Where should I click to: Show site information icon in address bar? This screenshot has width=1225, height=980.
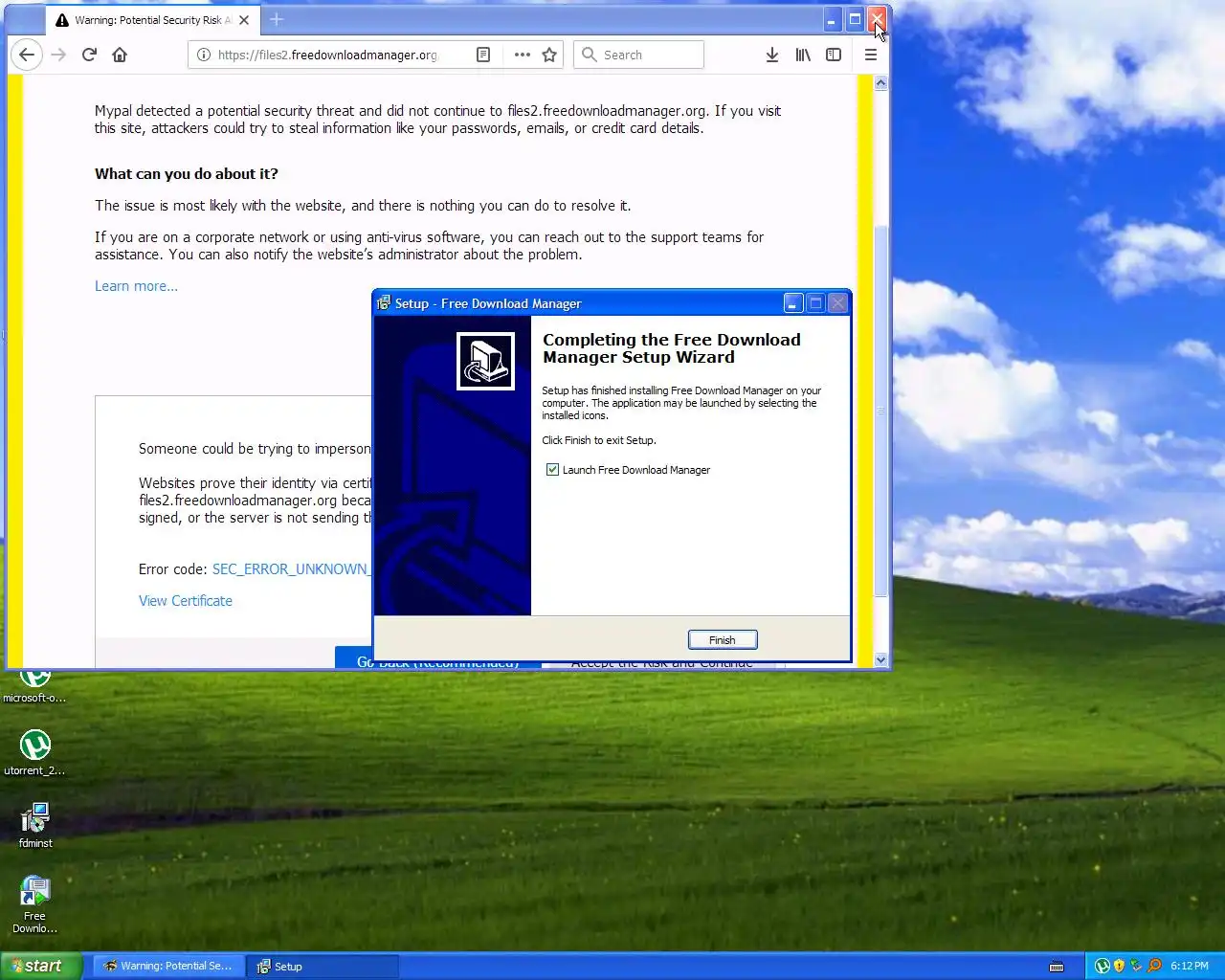(x=203, y=55)
